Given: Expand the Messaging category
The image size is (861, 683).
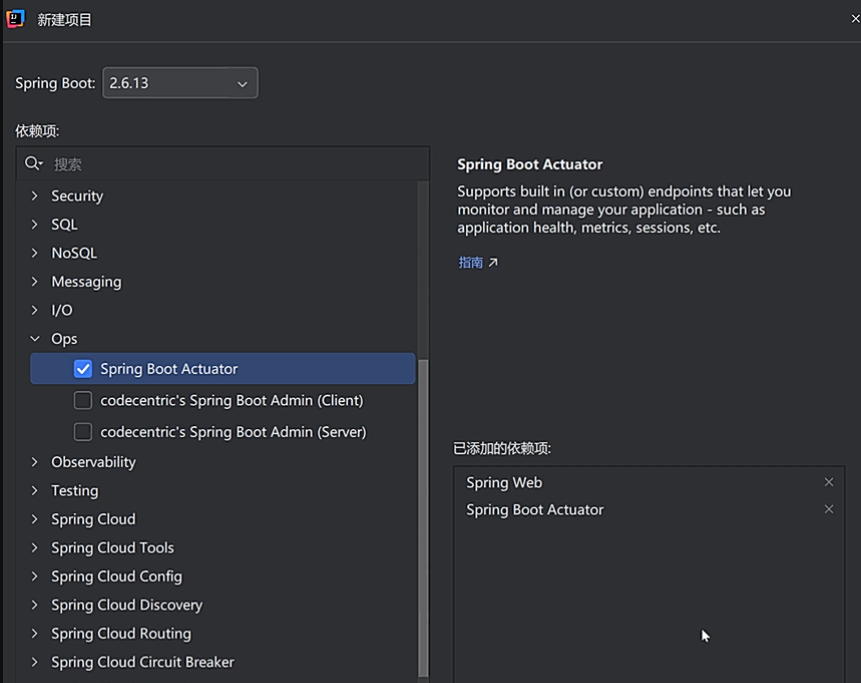Looking at the screenshot, I should [x=35, y=282].
